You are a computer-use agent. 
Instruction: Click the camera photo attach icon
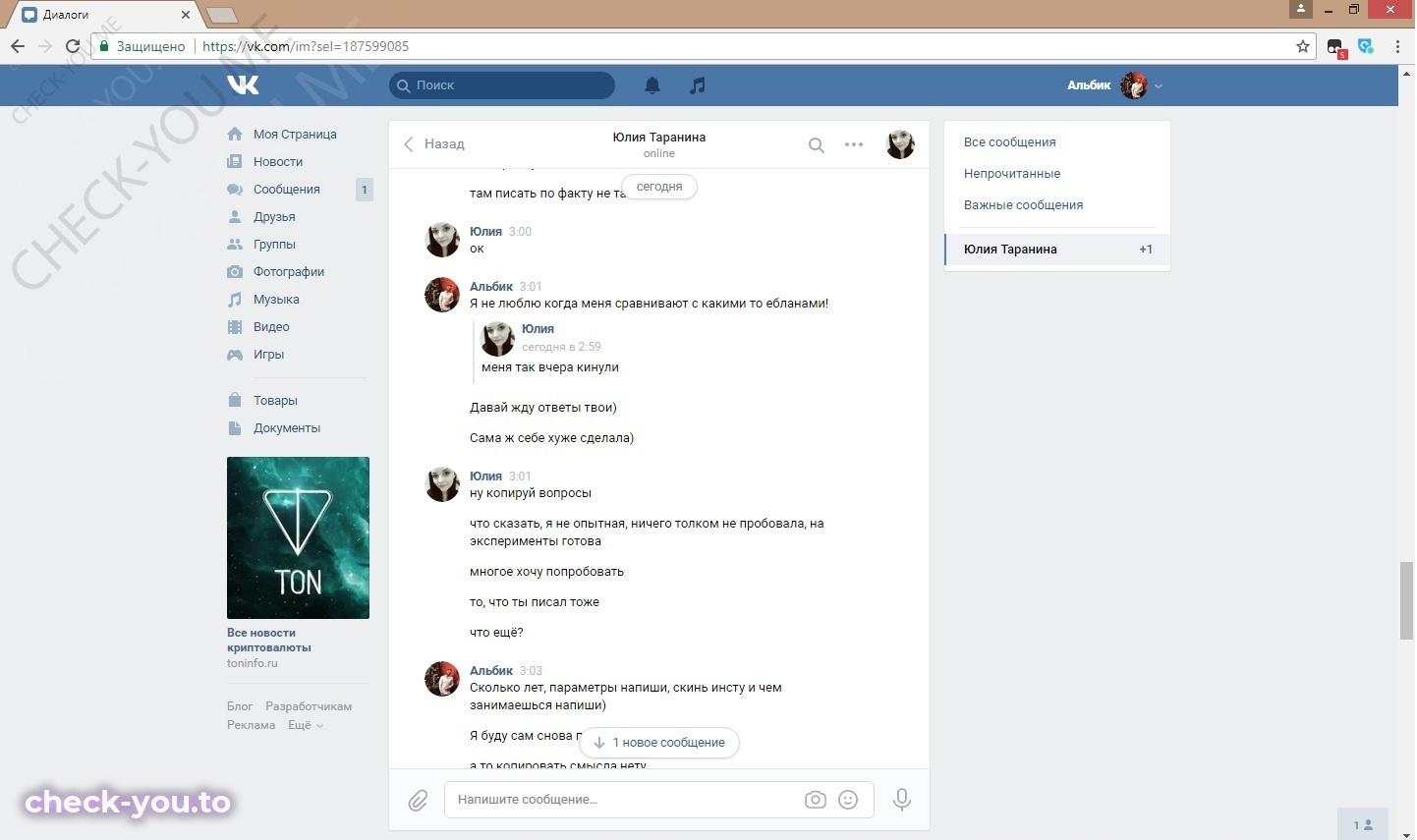(x=816, y=800)
